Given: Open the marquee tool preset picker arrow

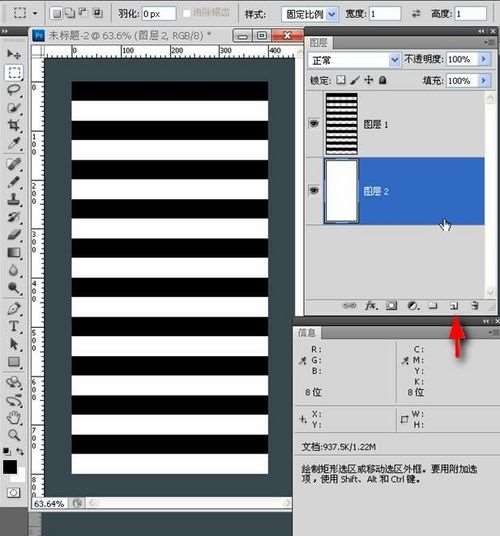Looking at the screenshot, I should coord(35,13).
